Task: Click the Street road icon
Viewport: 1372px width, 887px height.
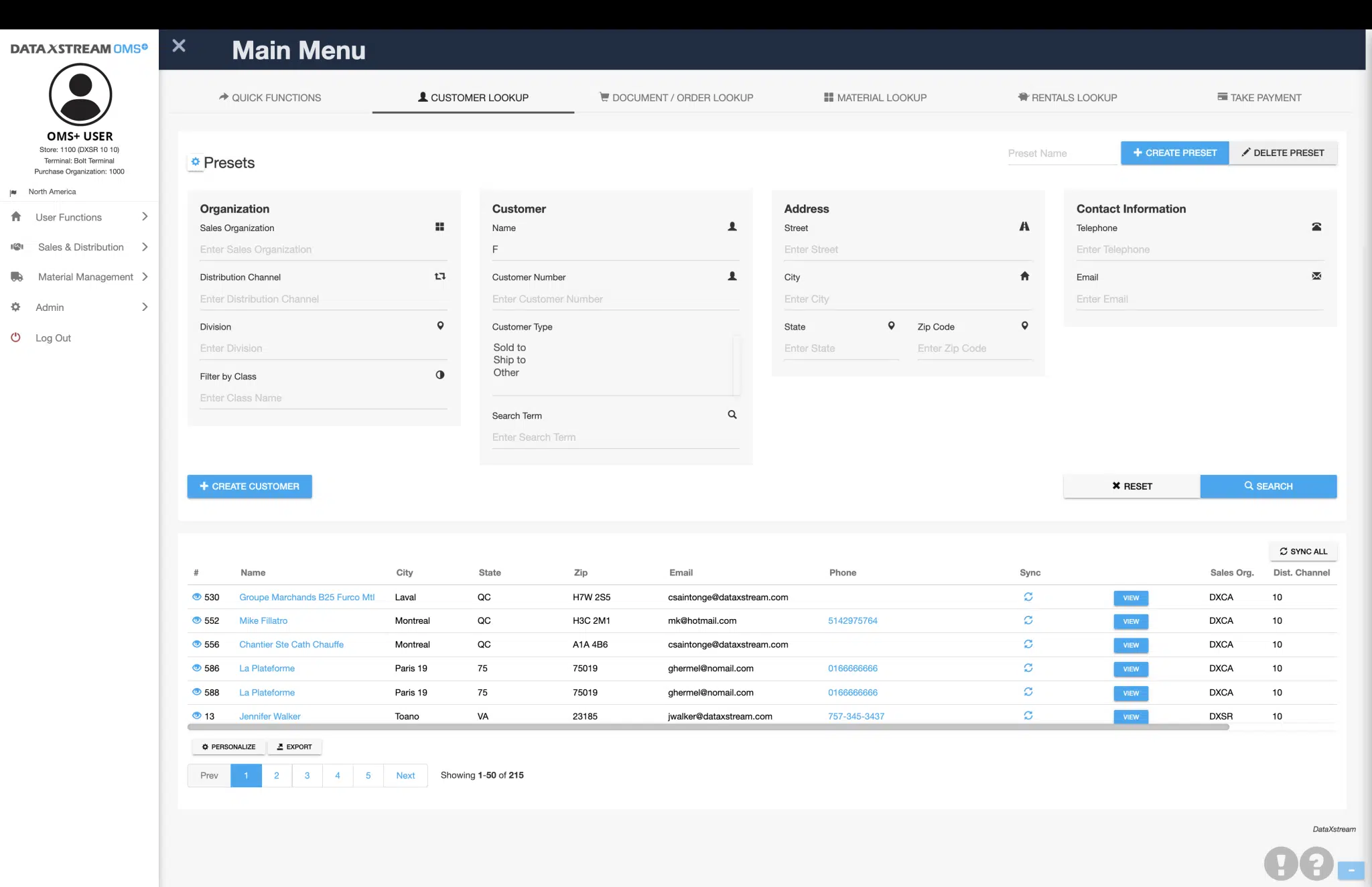Action: (x=1024, y=227)
